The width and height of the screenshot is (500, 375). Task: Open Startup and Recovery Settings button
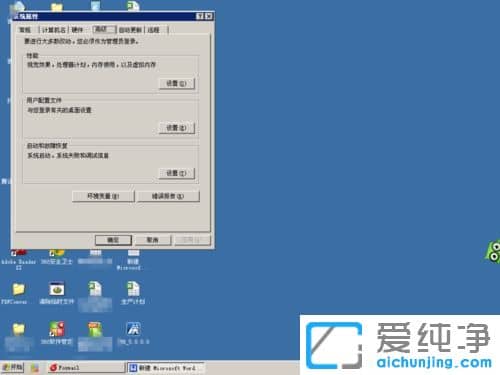pos(177,173)
